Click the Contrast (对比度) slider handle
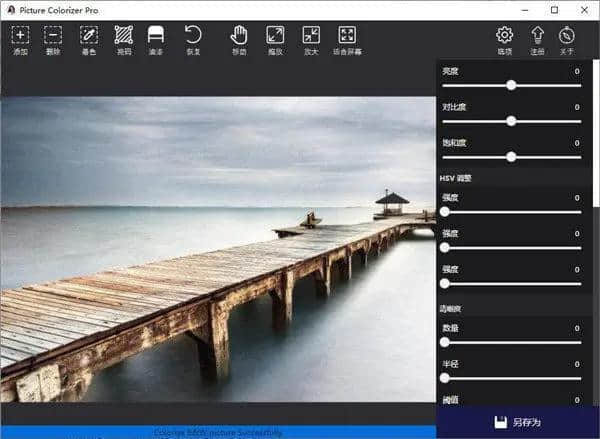Image resolution: width=600 pixels, height=439 pixels. pos(511,121)
